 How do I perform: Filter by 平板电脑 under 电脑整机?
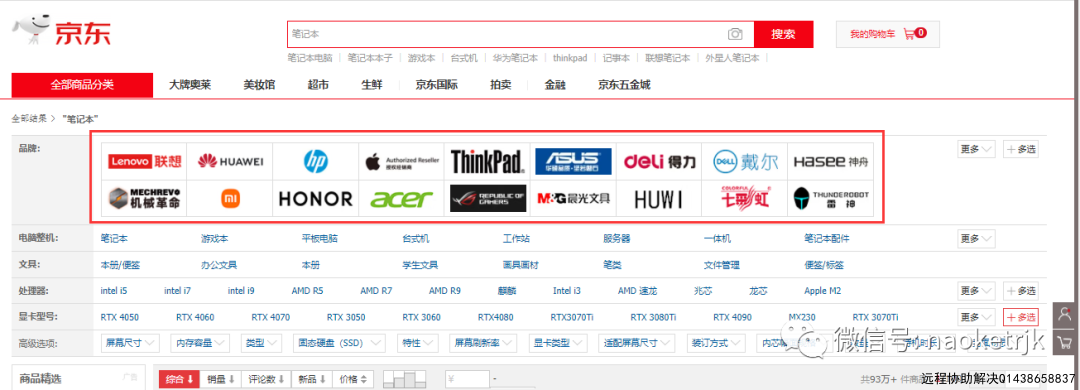pos(320,238)
